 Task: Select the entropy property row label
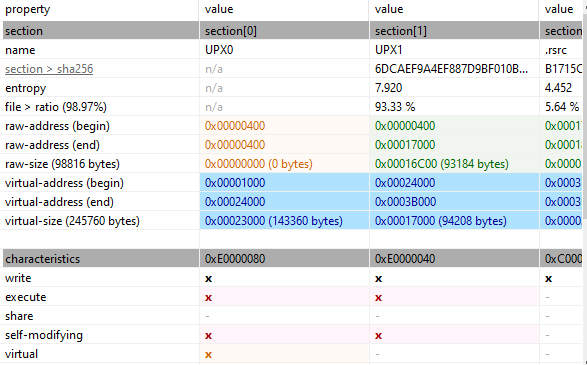[25, 88]
